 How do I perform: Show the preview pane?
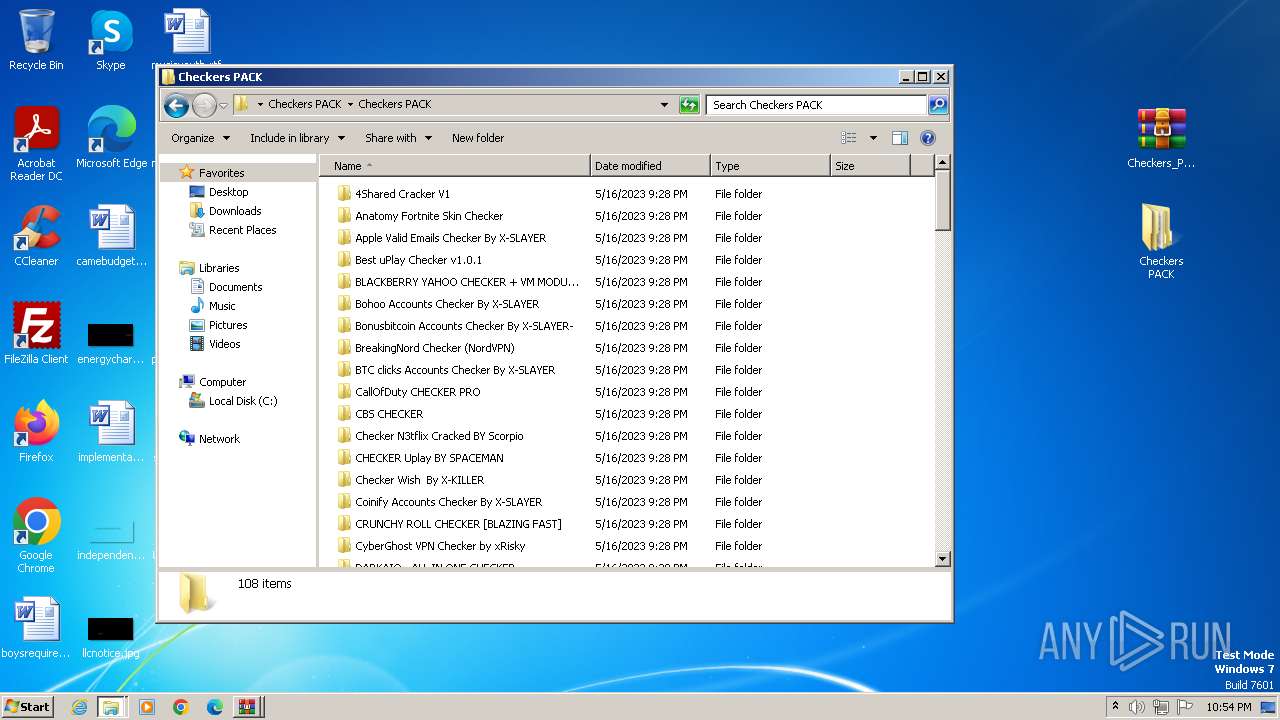(x=900, y=138)
